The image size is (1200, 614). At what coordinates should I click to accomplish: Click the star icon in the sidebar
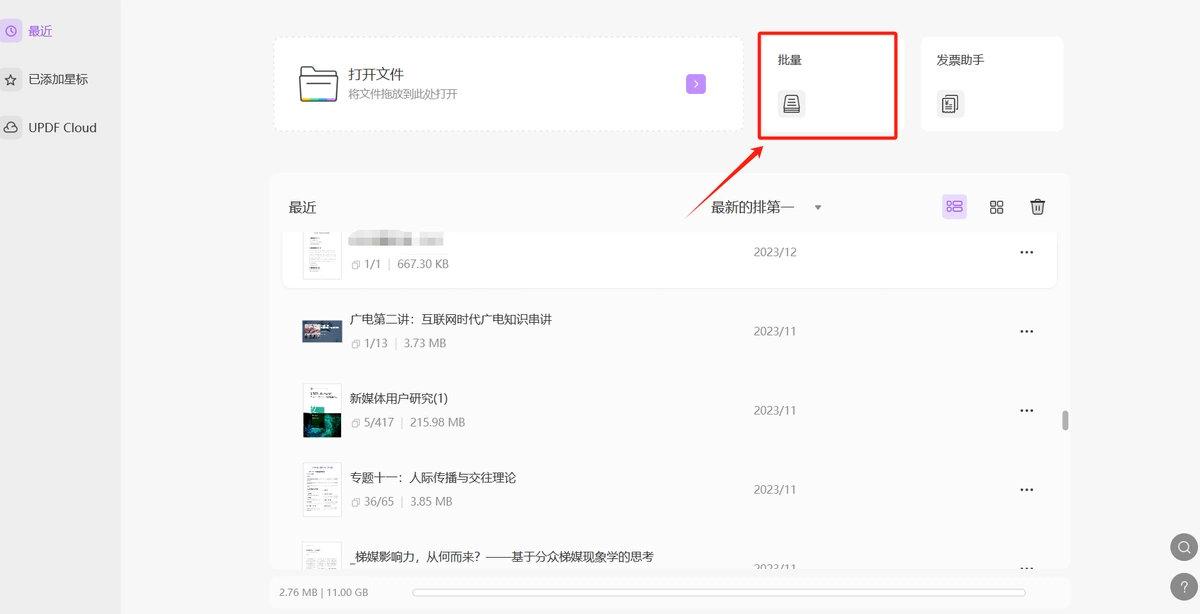pyautogui.click(x=11, y=79)
